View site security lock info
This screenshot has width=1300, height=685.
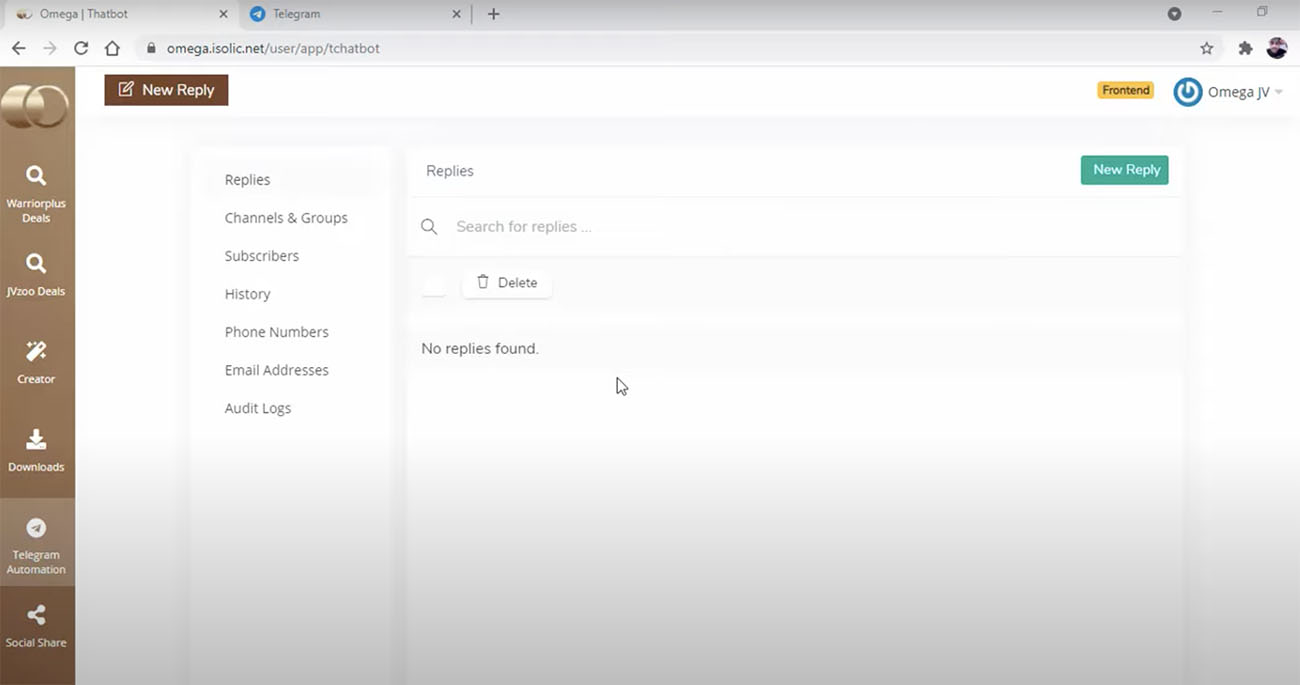pos(152,48)
